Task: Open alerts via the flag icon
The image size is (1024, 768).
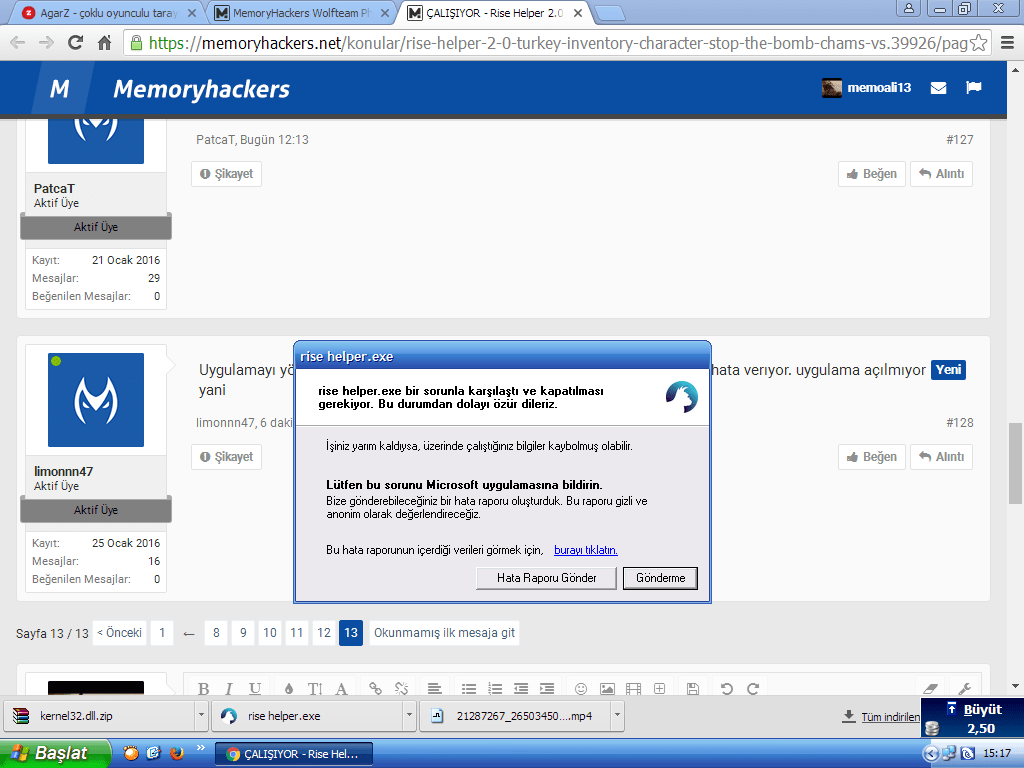Action: pos(974,88)
